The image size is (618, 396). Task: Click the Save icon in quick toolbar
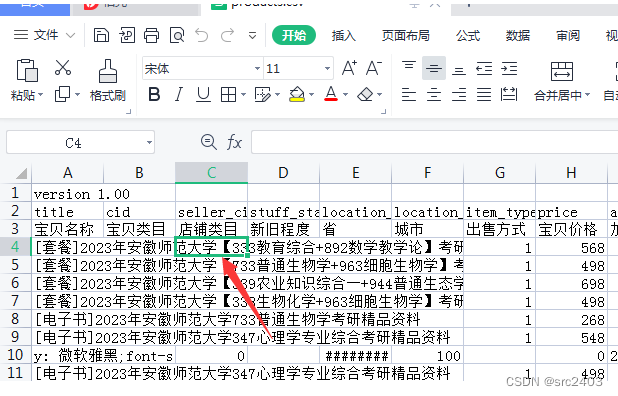(101, 35)
